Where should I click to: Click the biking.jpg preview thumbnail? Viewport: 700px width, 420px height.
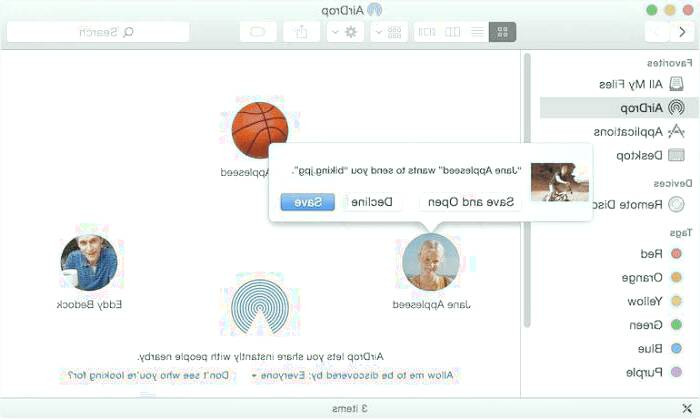point(560,182)
